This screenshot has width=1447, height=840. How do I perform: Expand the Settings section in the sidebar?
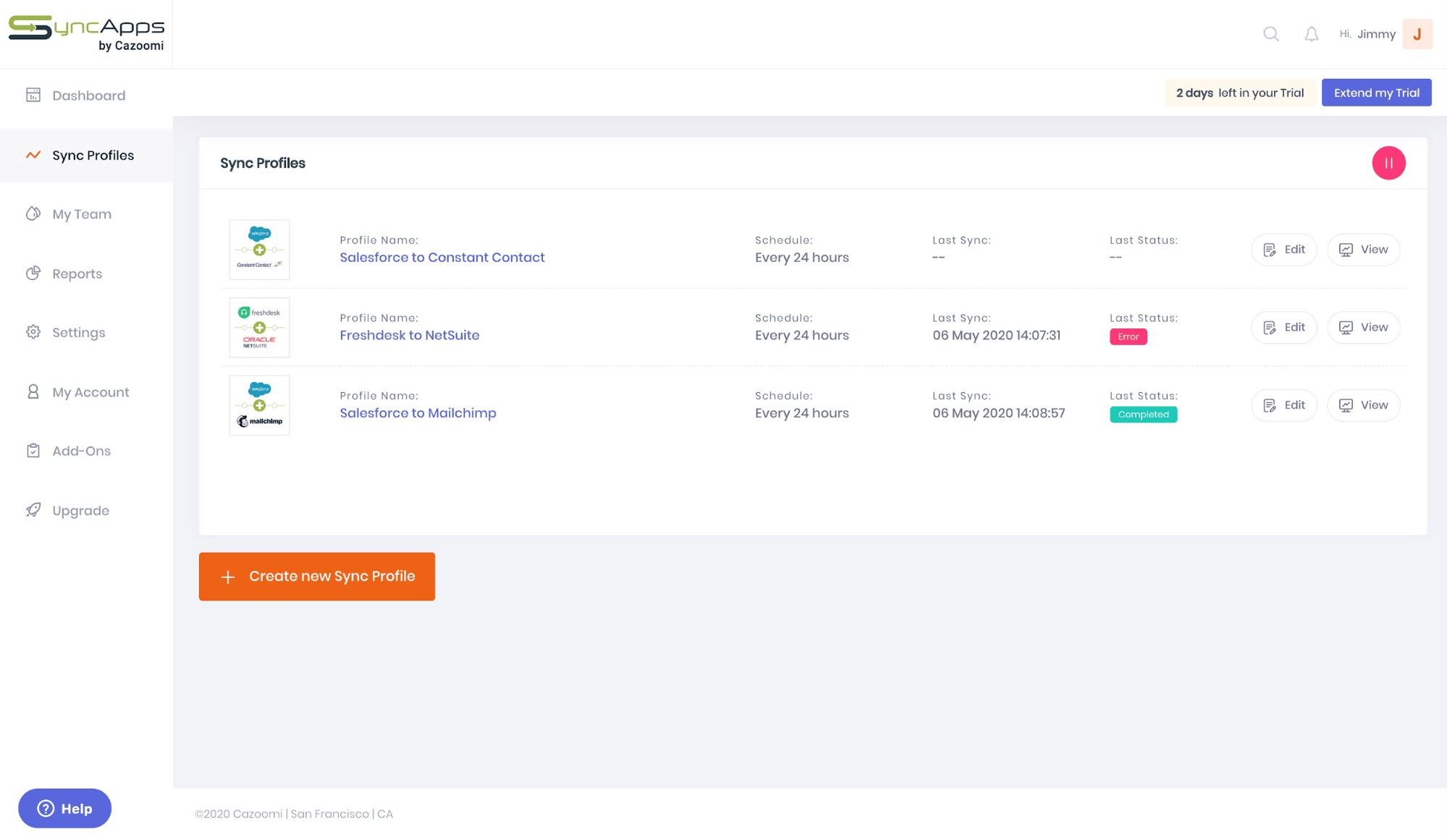click(78, 332)
